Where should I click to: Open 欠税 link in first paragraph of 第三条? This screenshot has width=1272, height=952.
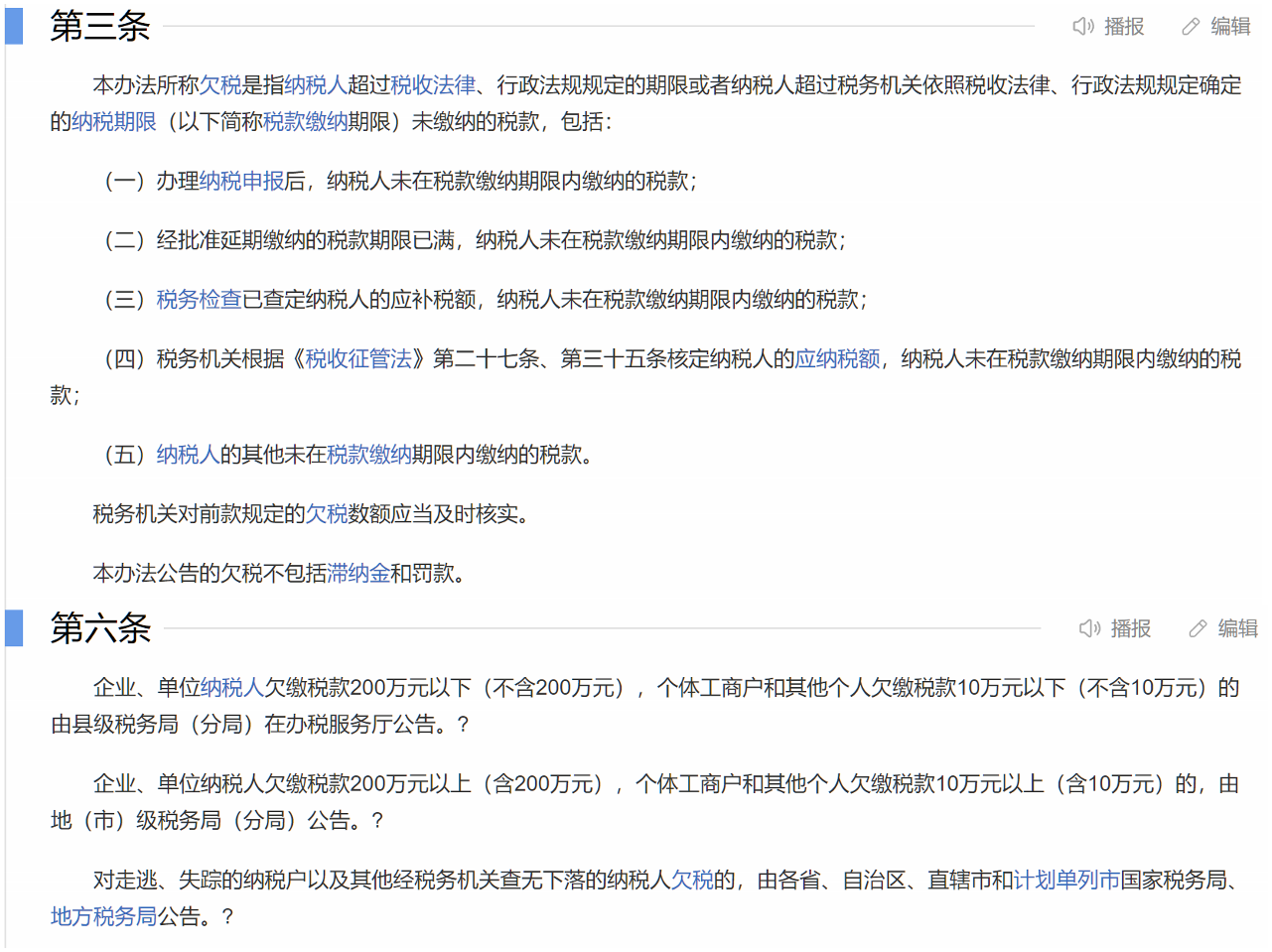(x=220, y=85)
